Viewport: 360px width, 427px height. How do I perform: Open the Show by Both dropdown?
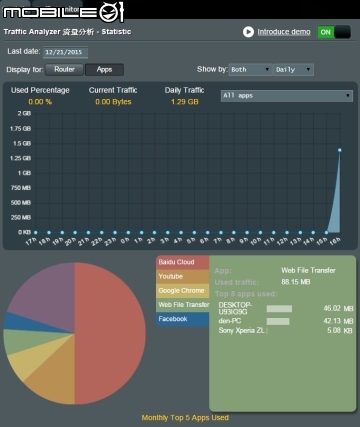[250, 69]
